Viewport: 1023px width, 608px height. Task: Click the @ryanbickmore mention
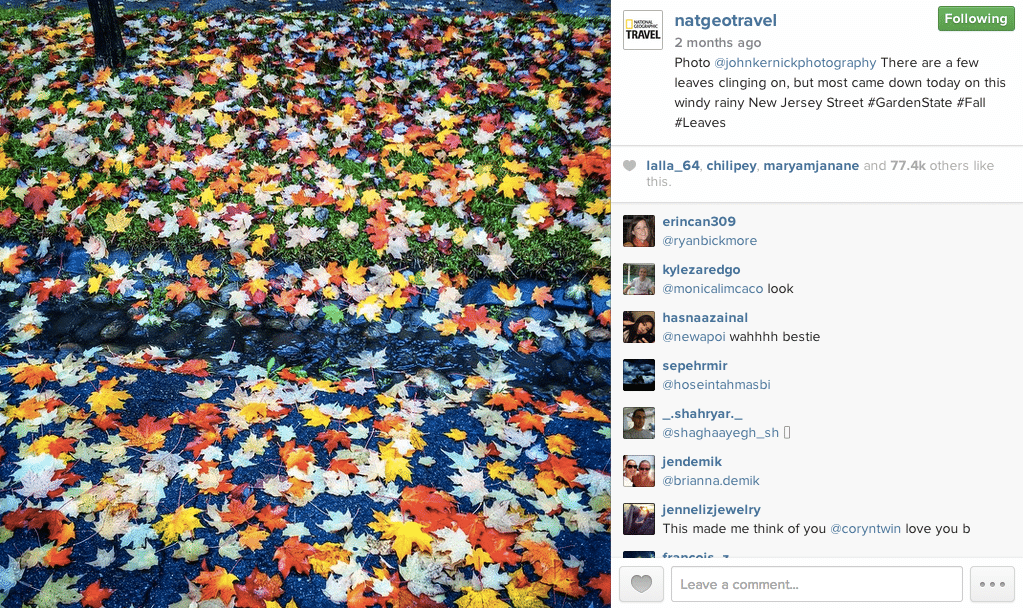[x=710, y=241]
